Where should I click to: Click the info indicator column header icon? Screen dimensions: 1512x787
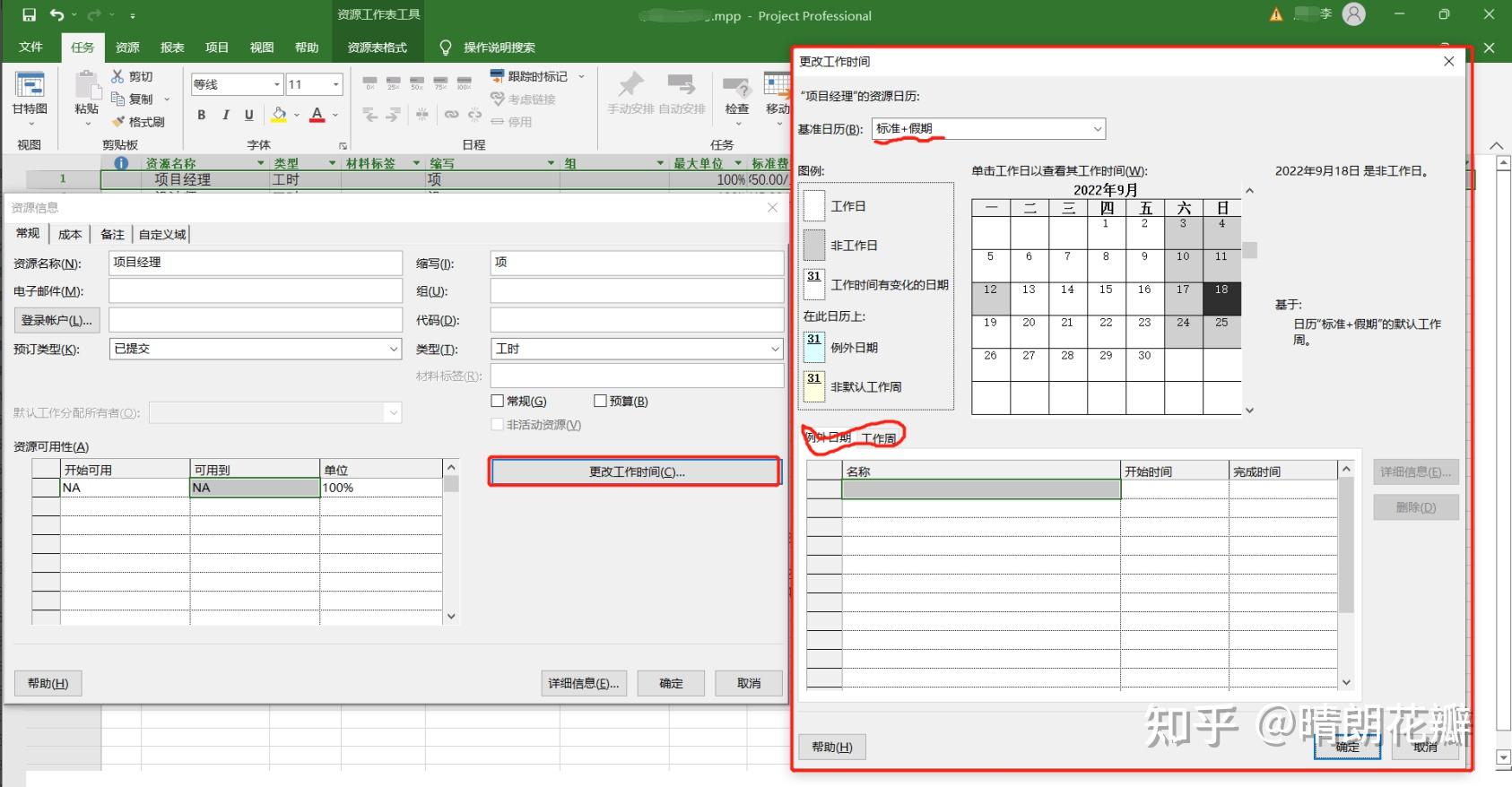(x=121, y=163)
